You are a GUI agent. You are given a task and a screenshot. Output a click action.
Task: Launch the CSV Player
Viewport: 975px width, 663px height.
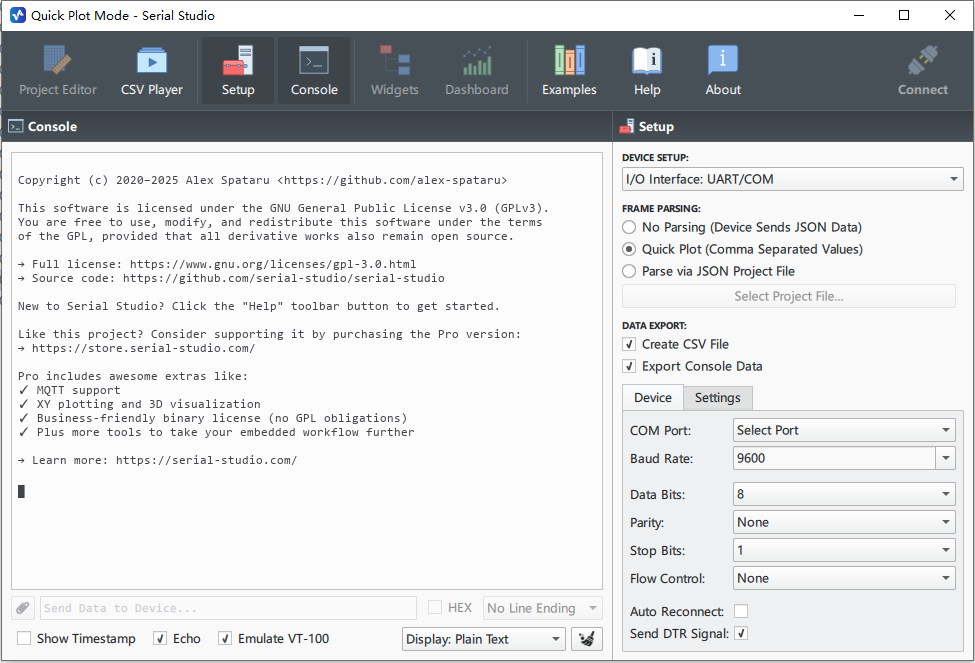pyautogui.click(x=152, y=71)
